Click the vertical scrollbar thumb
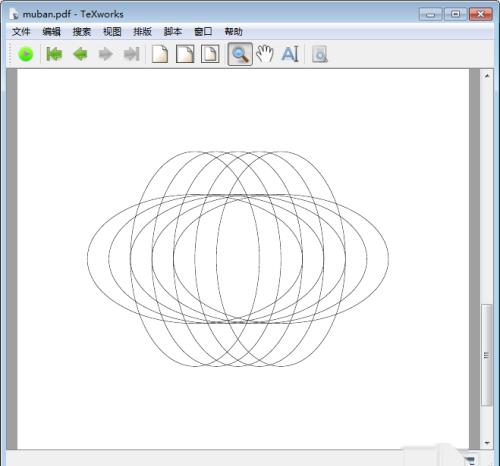 click(x=487, y=355)
